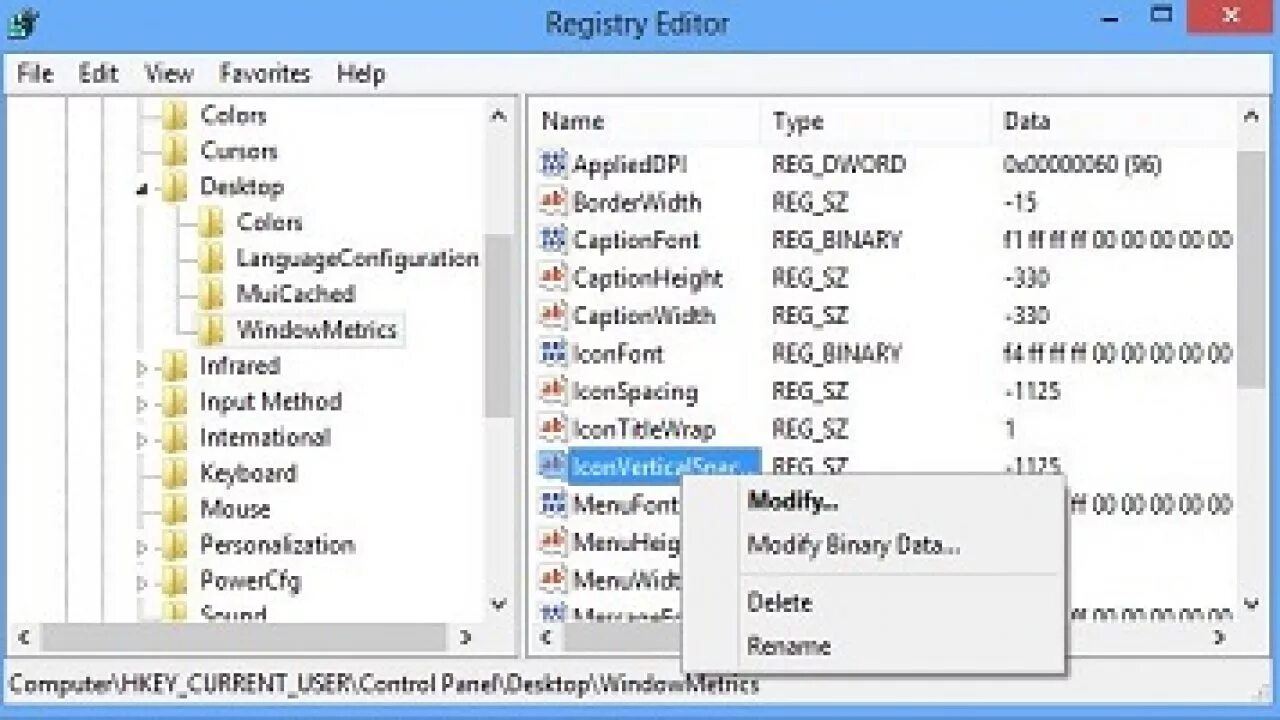Choose Modify... from context menu
The height and width of the screenshot is (720, 1280).
coord(792,501)
